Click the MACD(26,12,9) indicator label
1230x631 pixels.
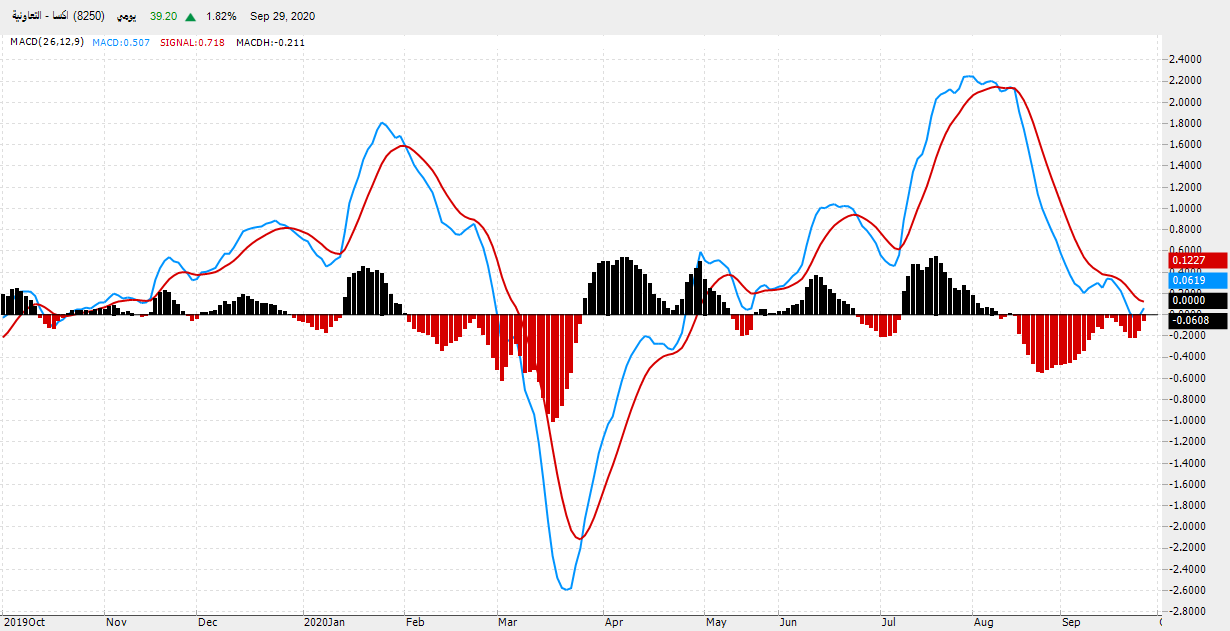point(47,42)
